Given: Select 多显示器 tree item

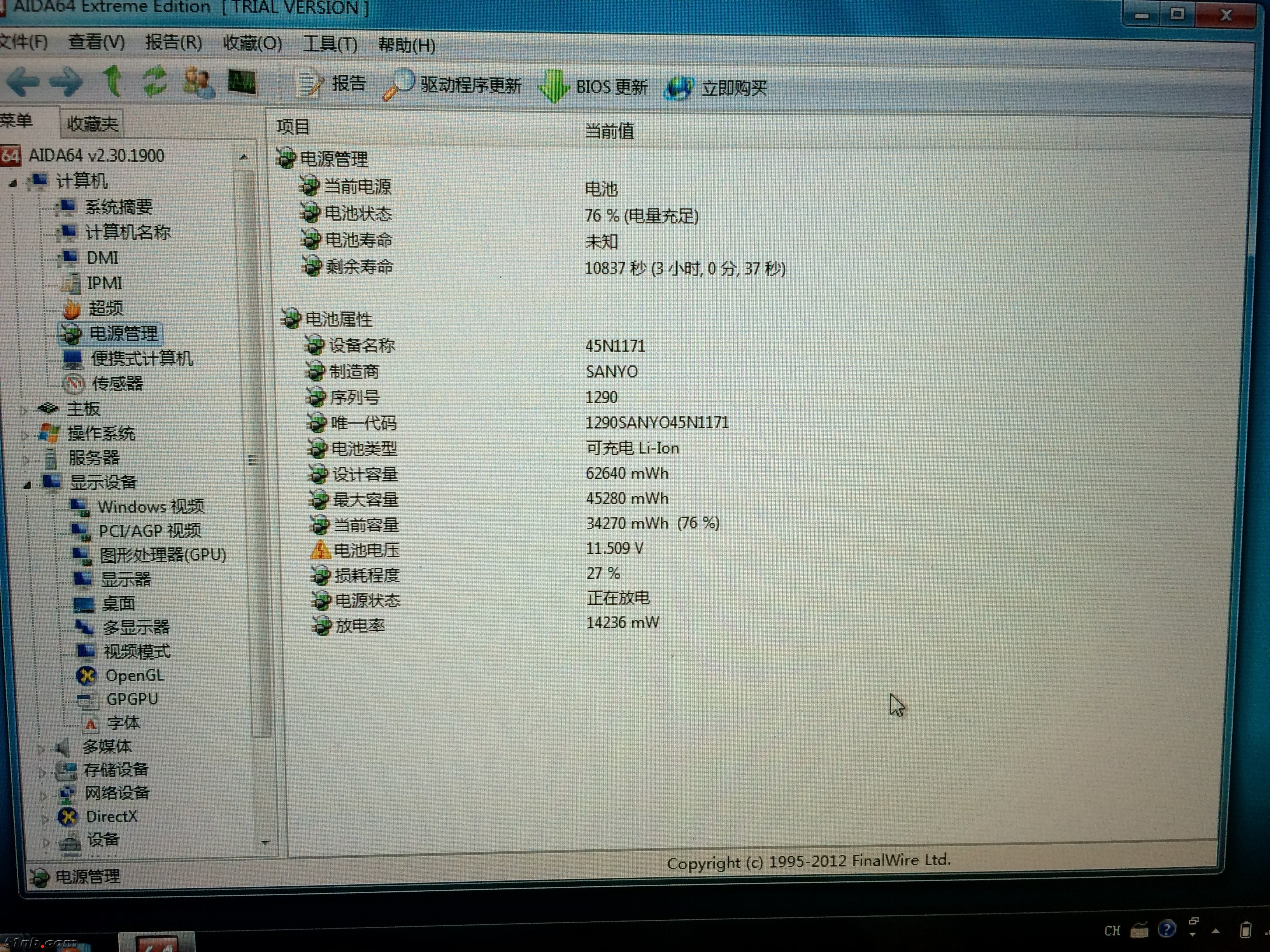Looking at the screenshot, I should tap(136, 627).
